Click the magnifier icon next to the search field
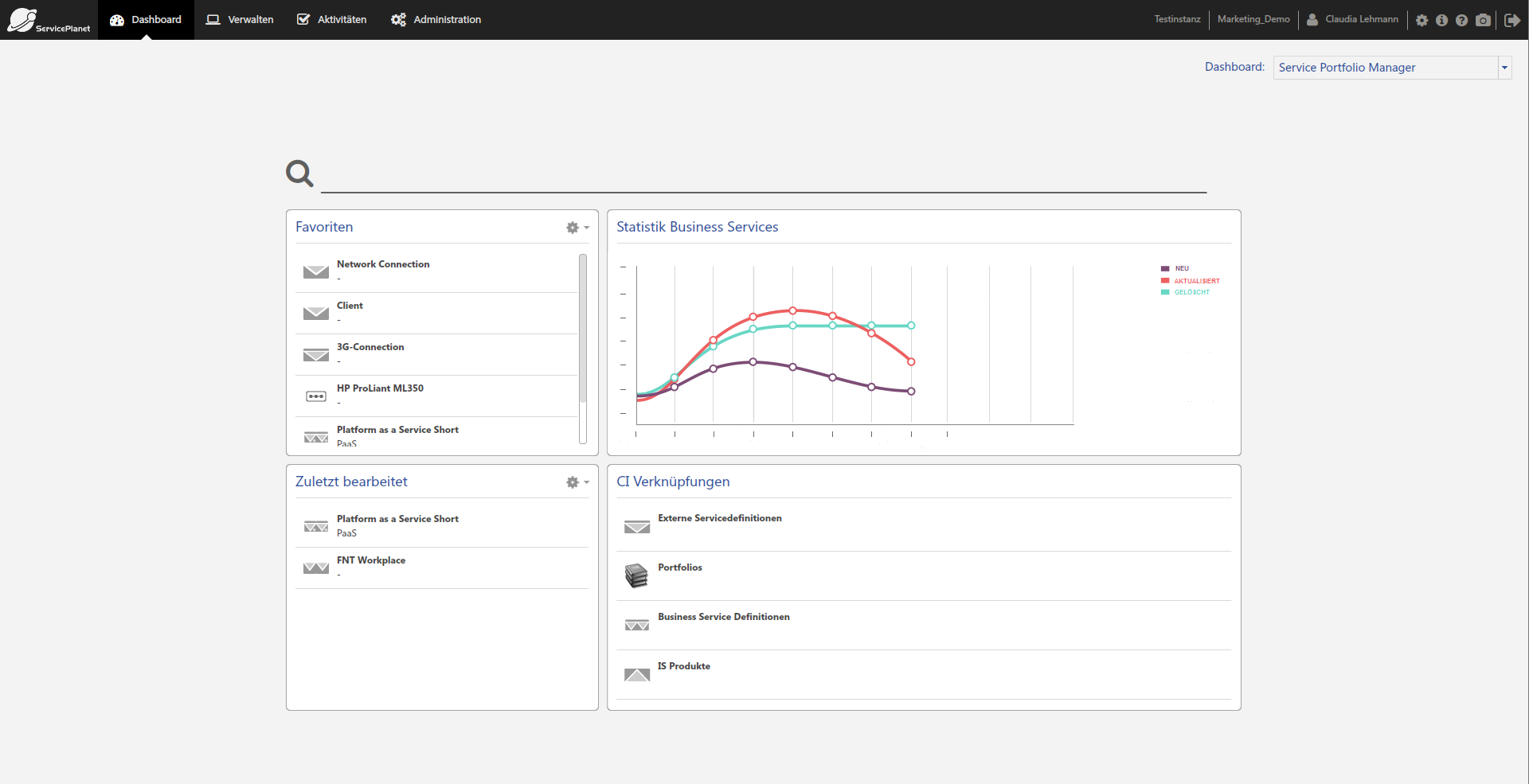The image size is (1529, 784). tap(299, 174)
